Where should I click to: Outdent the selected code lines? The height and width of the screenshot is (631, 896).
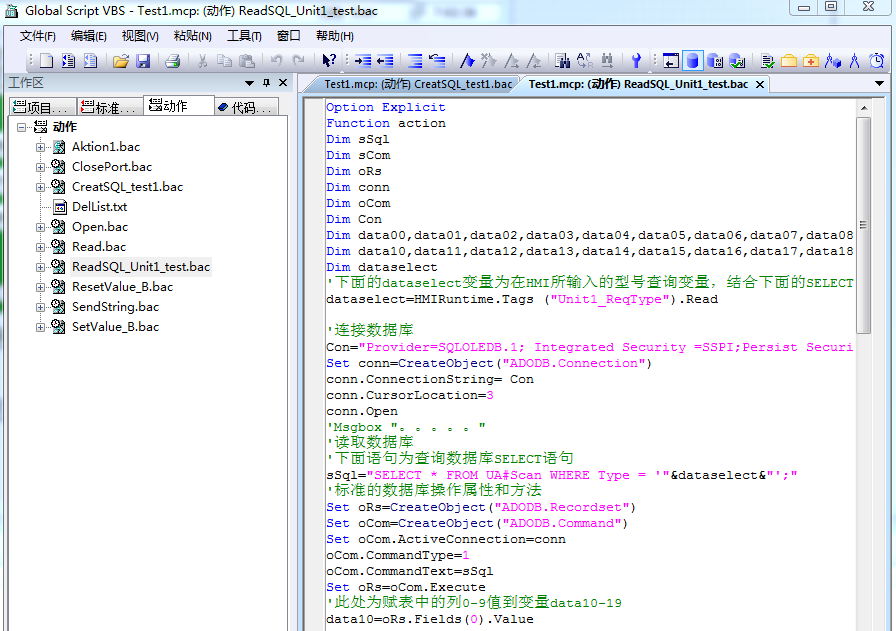click(385, 61)
